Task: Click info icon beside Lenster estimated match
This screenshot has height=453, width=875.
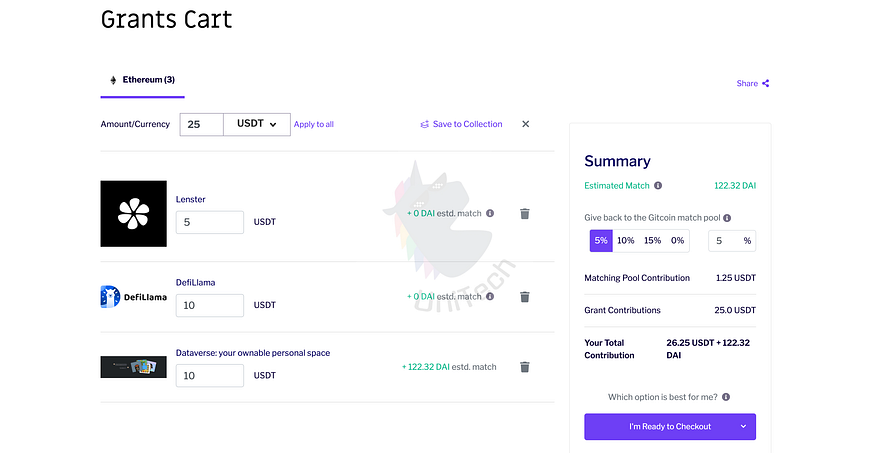Action: point(490,213)
